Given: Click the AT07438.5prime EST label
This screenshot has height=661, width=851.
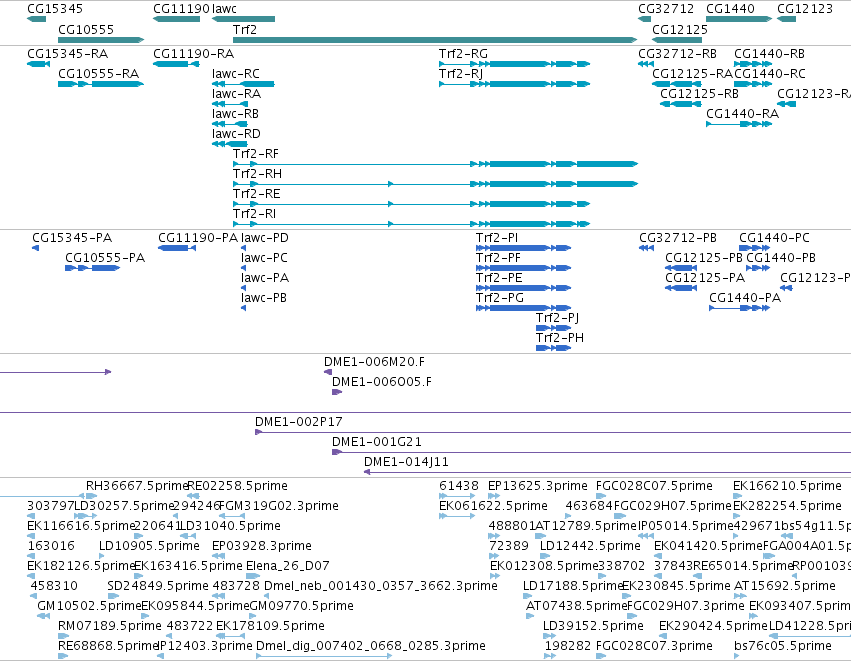Looking at the screenshot, I should (577, 606).
